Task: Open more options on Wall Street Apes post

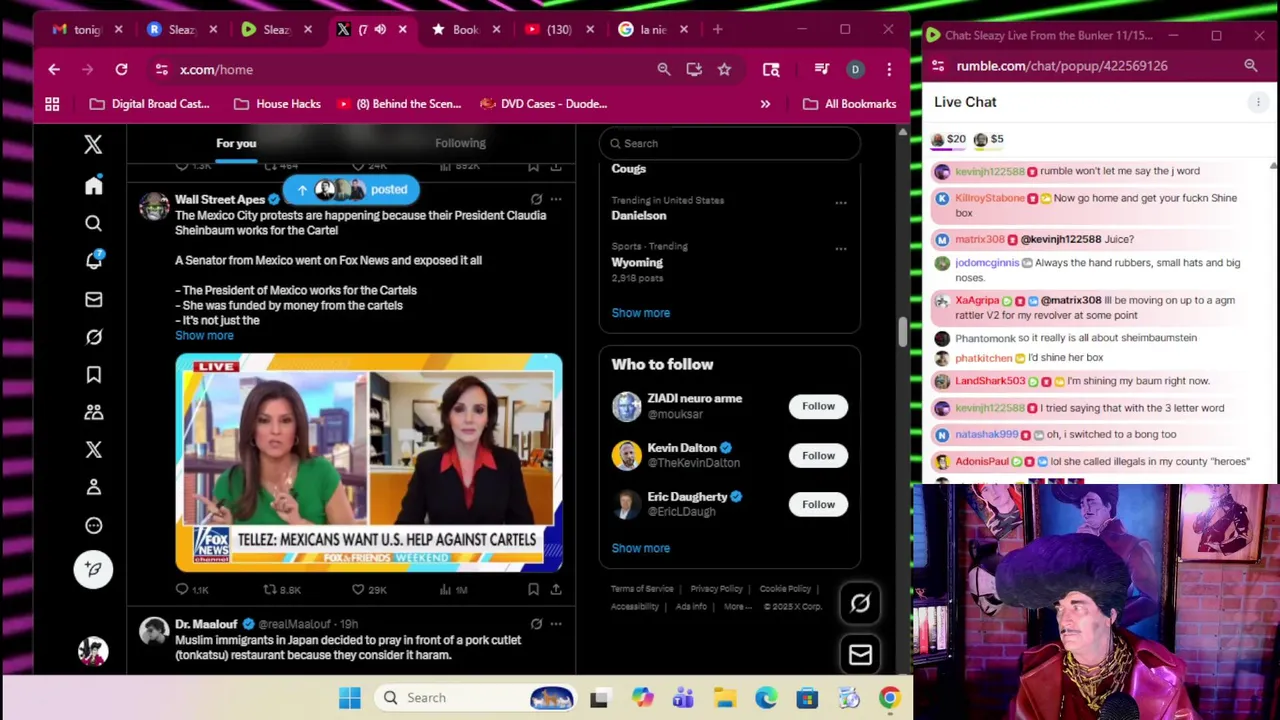Action: [556, 200]
